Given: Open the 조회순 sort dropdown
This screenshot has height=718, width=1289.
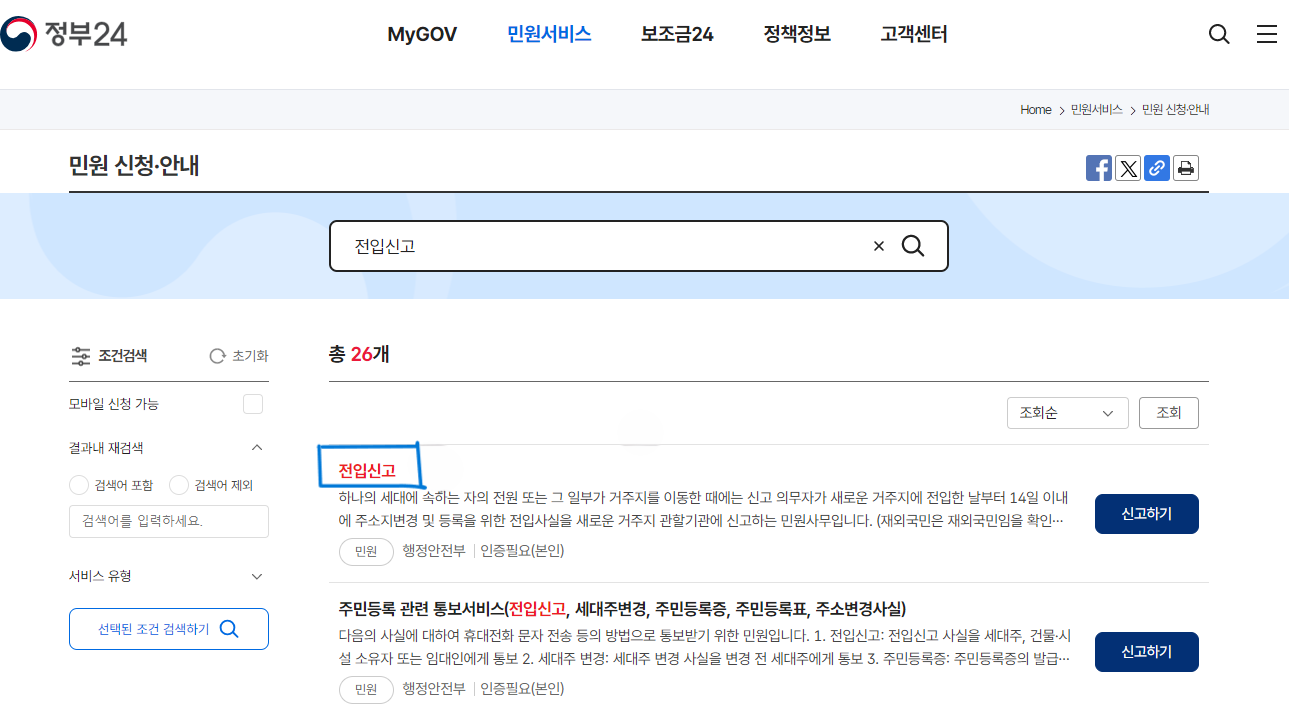Looking at the screenshot, I should [x=1067, y=413].
